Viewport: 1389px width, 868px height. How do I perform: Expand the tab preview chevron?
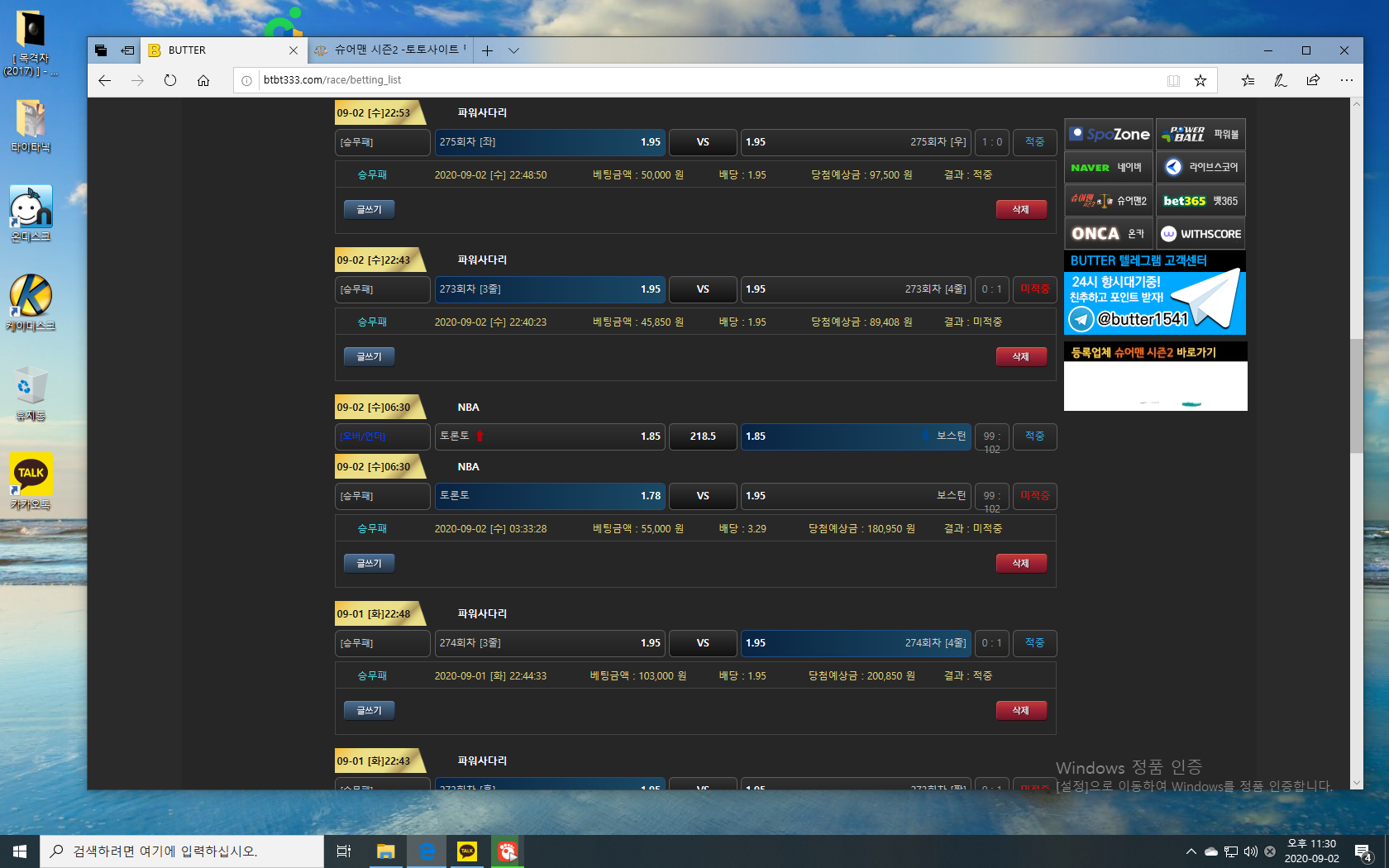click(x=513, y=50)
